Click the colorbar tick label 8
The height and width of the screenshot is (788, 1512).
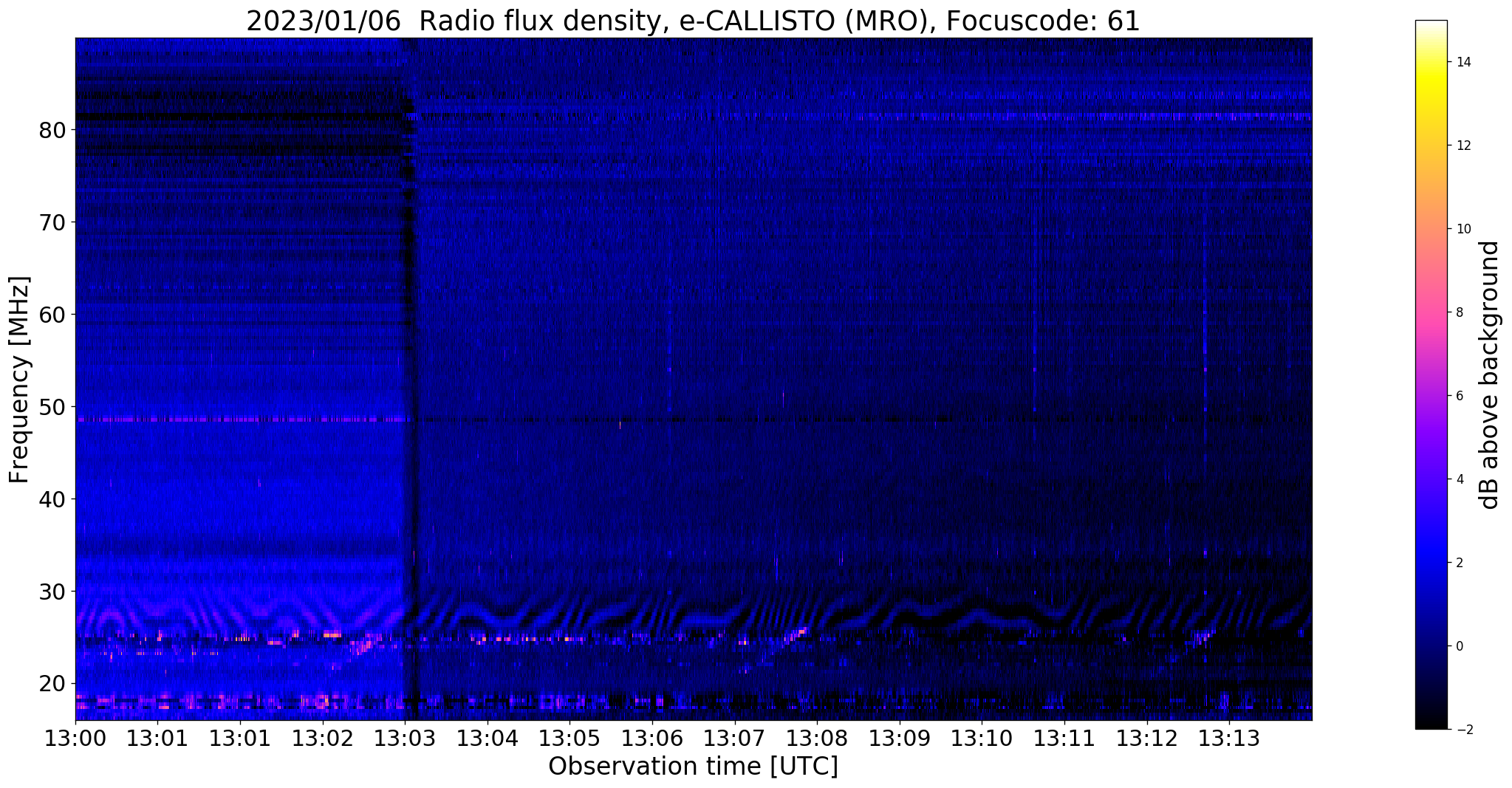click(1459, 312)
